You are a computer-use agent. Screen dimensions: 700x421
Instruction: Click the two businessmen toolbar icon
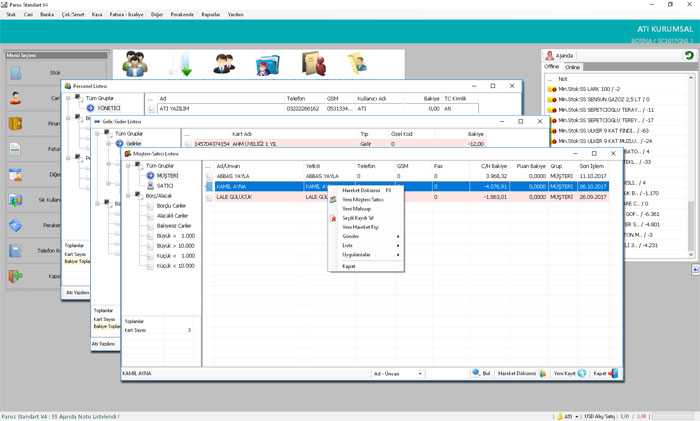click(224, 65)
